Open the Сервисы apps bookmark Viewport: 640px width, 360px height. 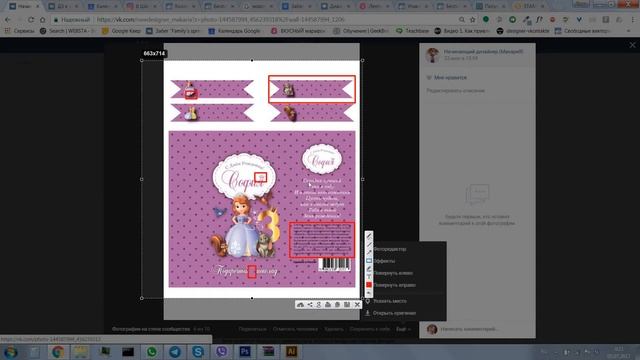[x=20, y=31]
